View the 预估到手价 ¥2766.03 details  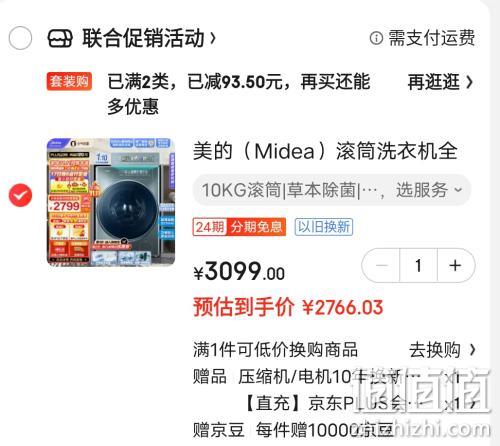tap(288, 307)
